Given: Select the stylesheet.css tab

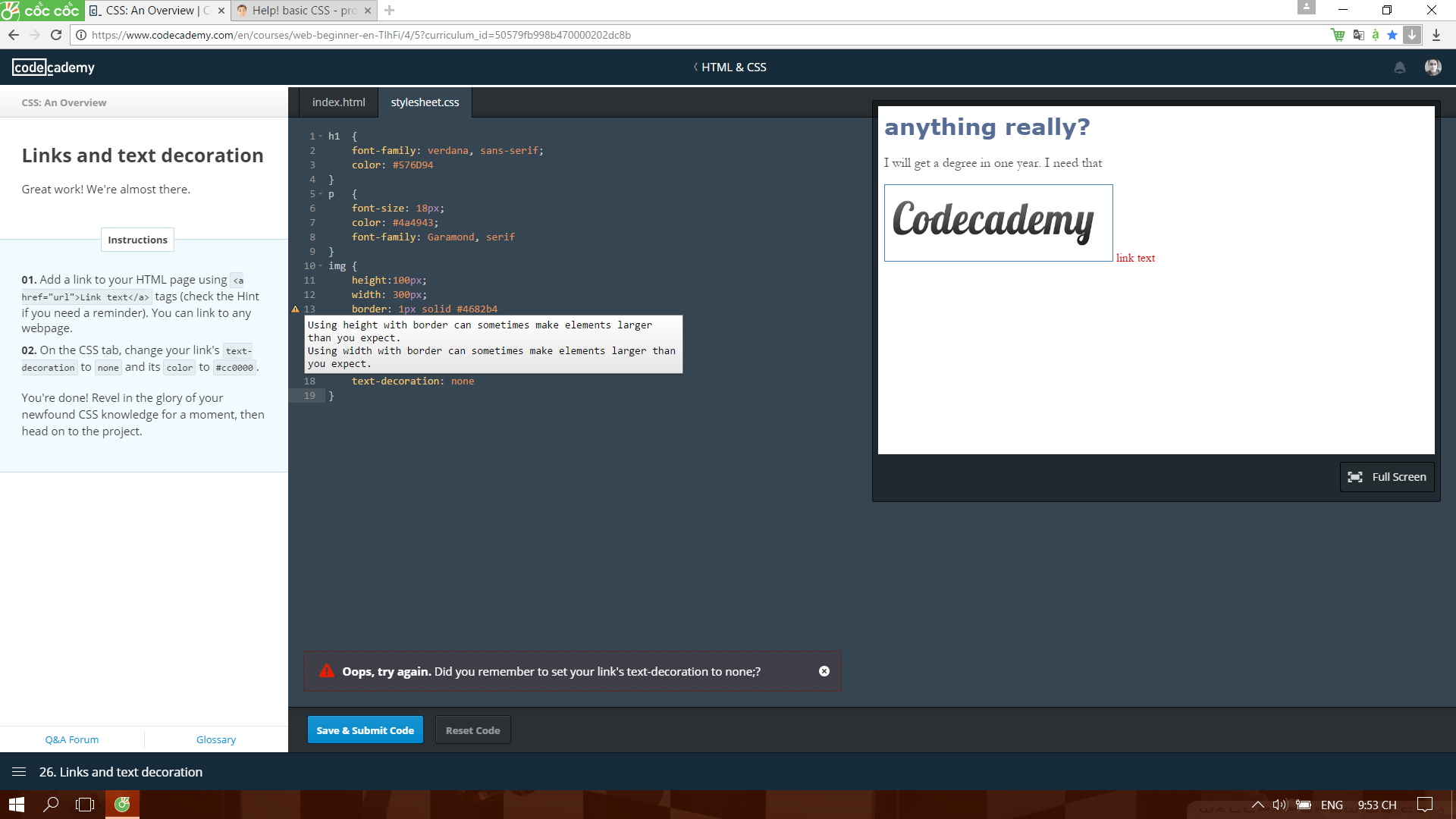Looking at the screenshot, I should pyautogui.click(x=425, y=102).
